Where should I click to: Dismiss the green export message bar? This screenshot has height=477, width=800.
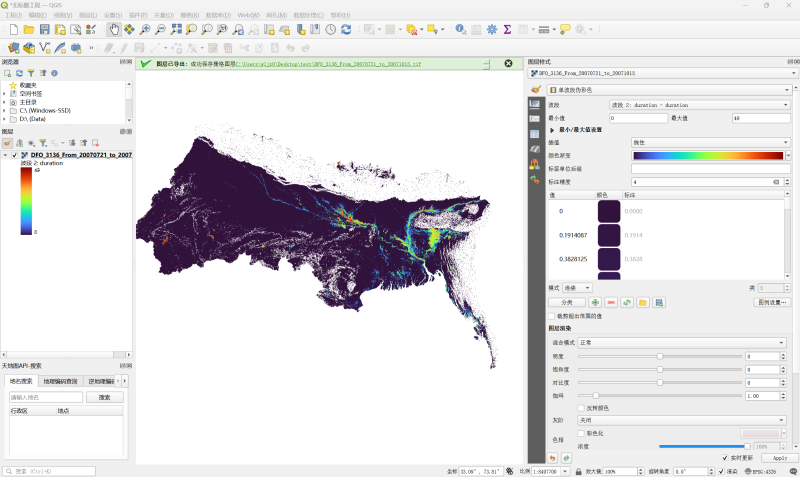pyautogui.click(x=508, y=63)
